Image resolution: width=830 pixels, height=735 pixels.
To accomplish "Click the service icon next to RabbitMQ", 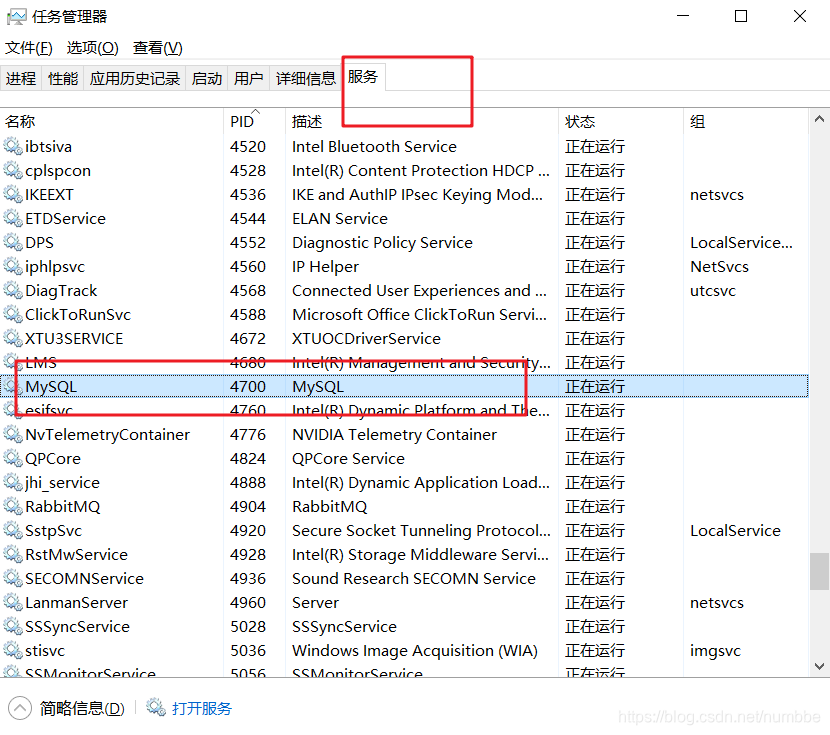I will pos(13,506).
